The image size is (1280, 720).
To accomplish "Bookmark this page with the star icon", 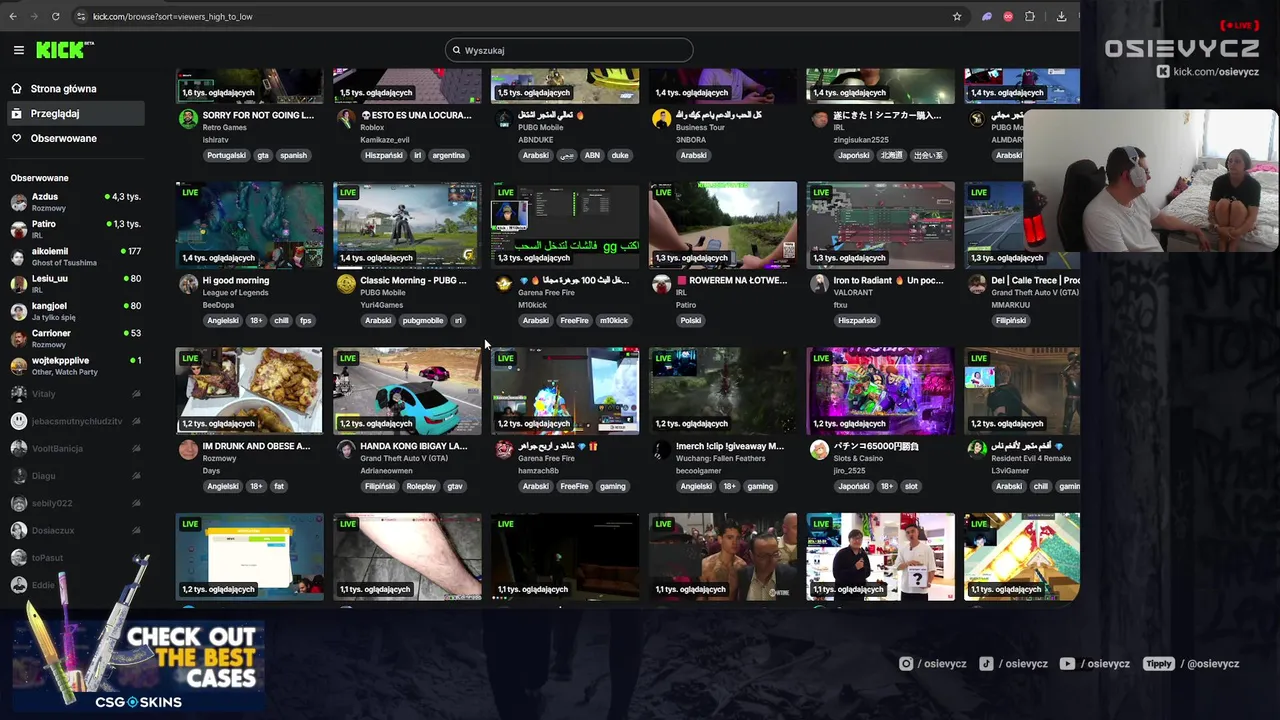I will pos(957,16).
